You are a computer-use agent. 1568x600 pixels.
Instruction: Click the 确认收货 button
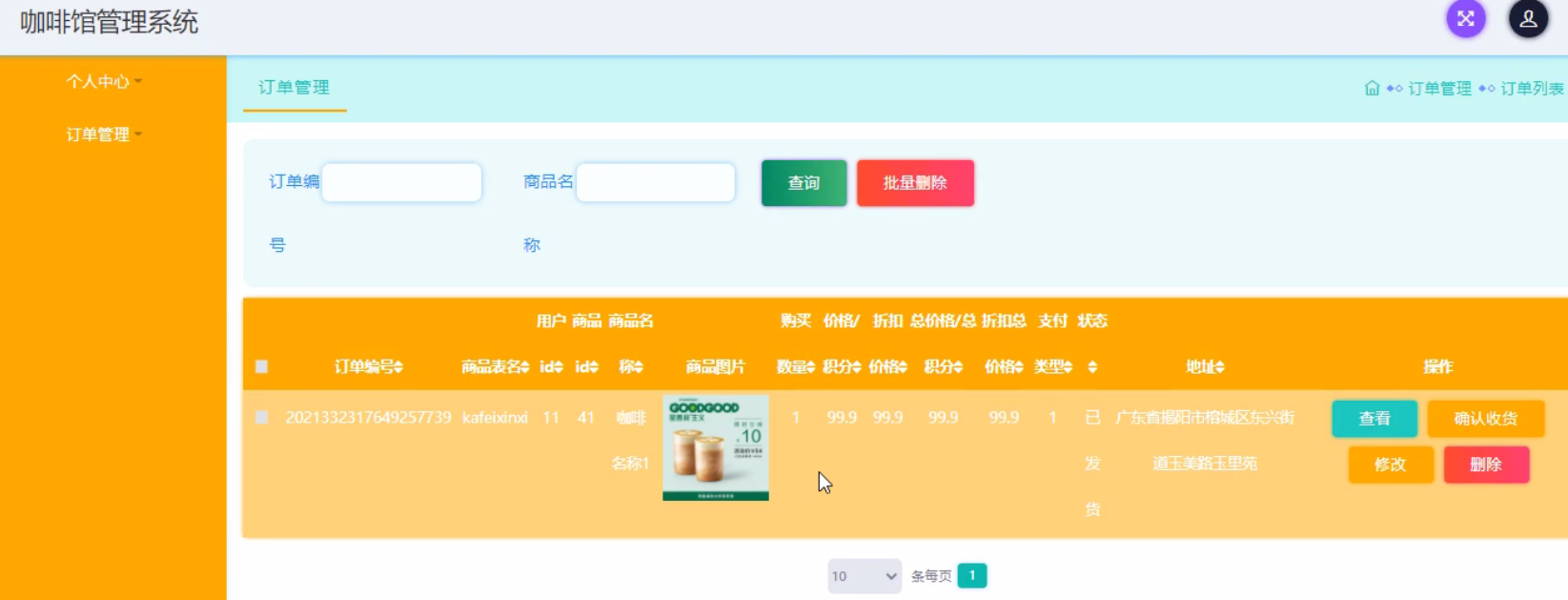[1485, 419]
